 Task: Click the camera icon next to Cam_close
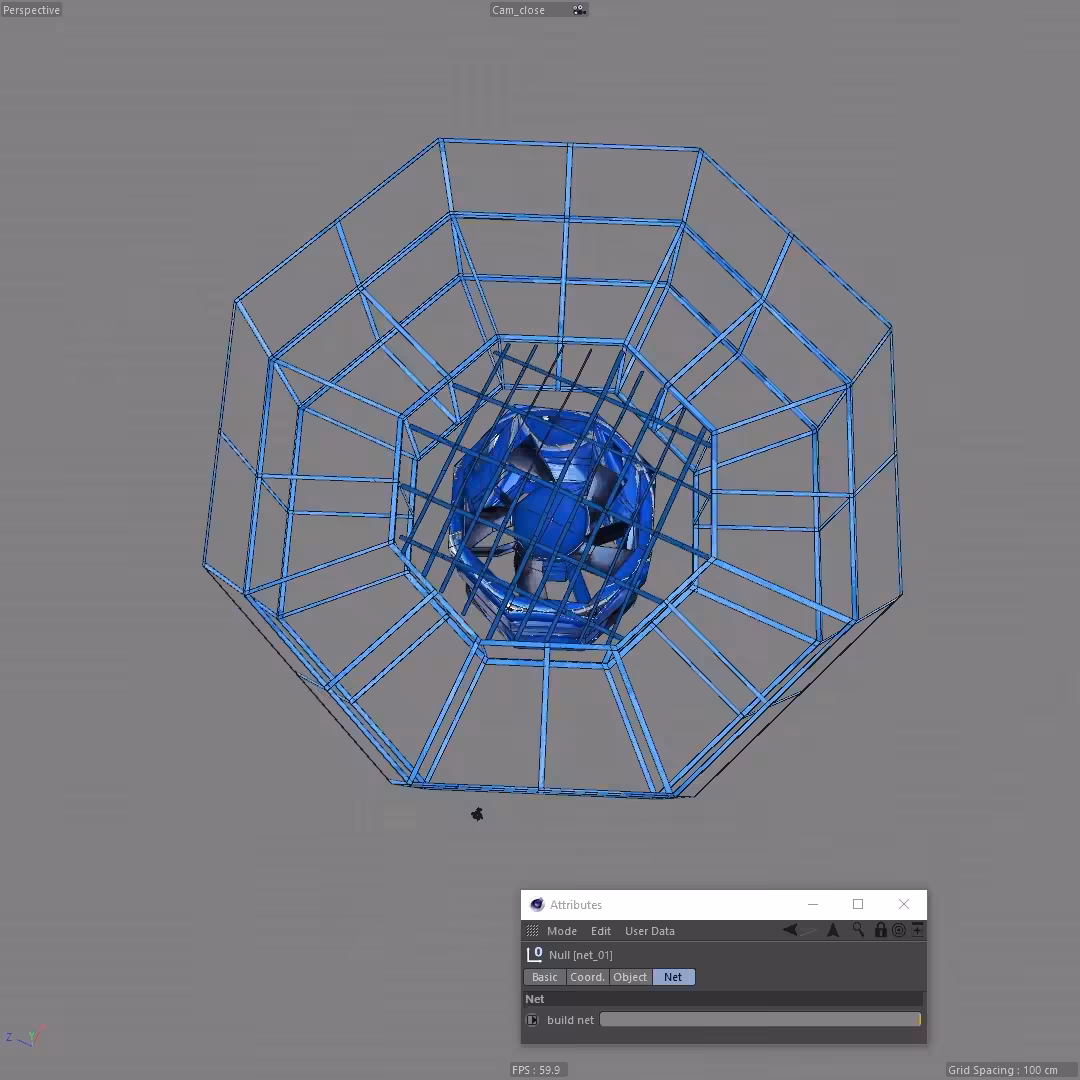(579, 10)
